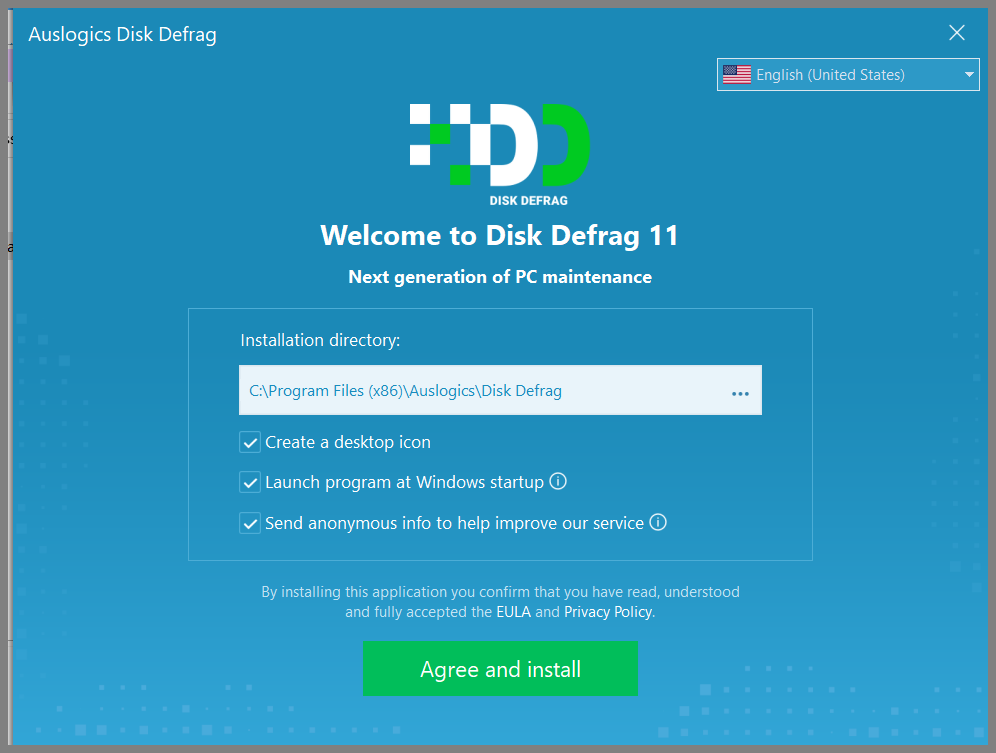The height and width of the screenshot is (753, 996).
Task: Browse for installation directory with ellipsis button
Action: (x=740, y=393)
